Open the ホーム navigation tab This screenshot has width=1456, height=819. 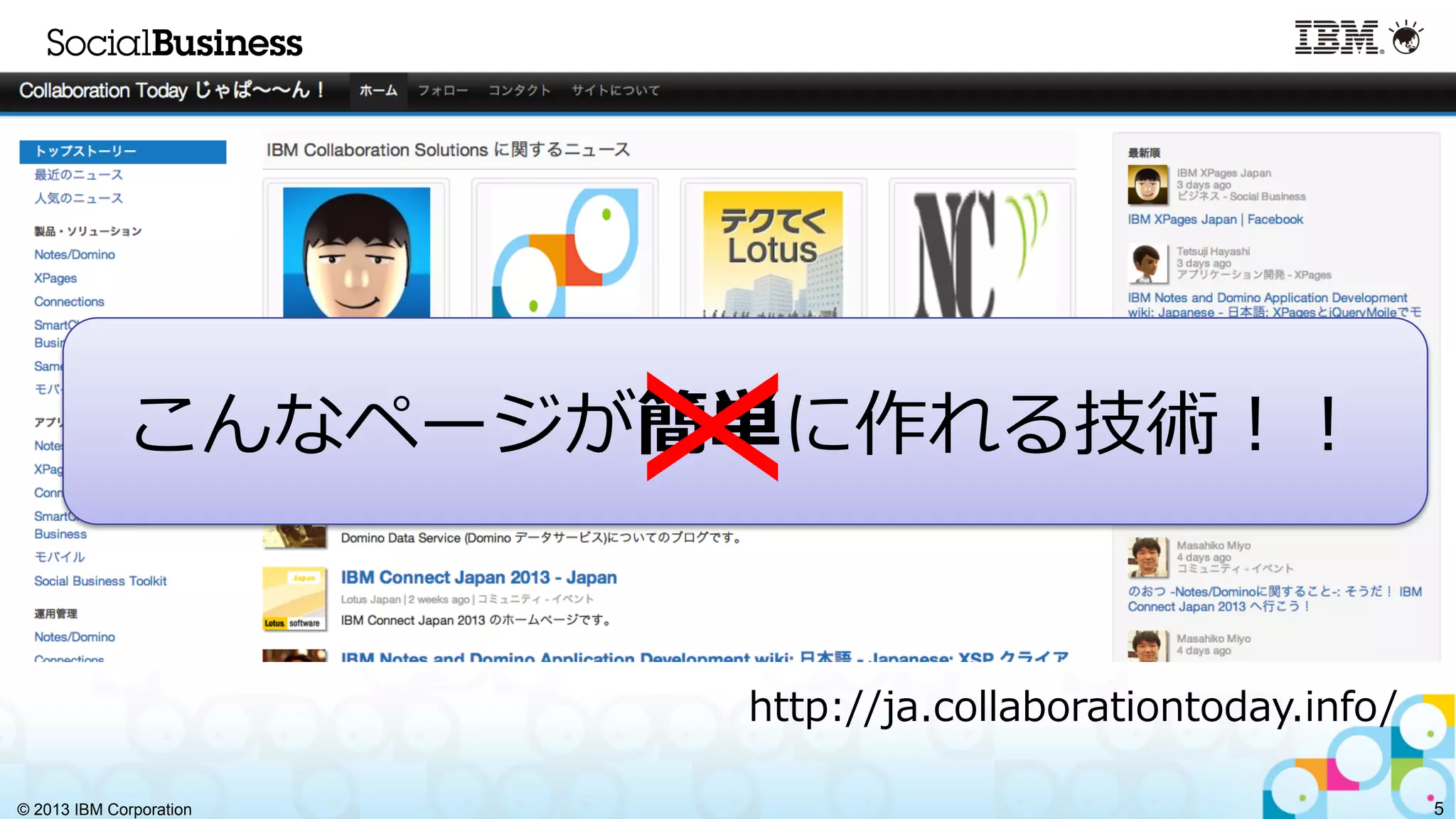coord(378,90)
